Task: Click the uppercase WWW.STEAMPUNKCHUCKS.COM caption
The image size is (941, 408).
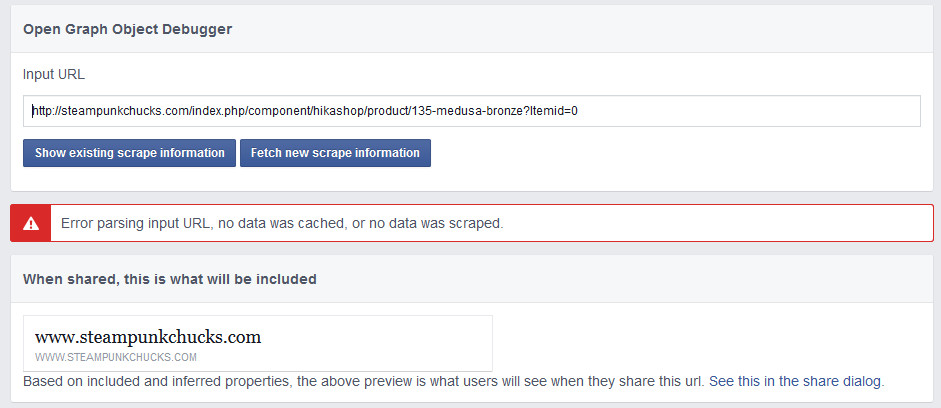Action: (116, 357)
